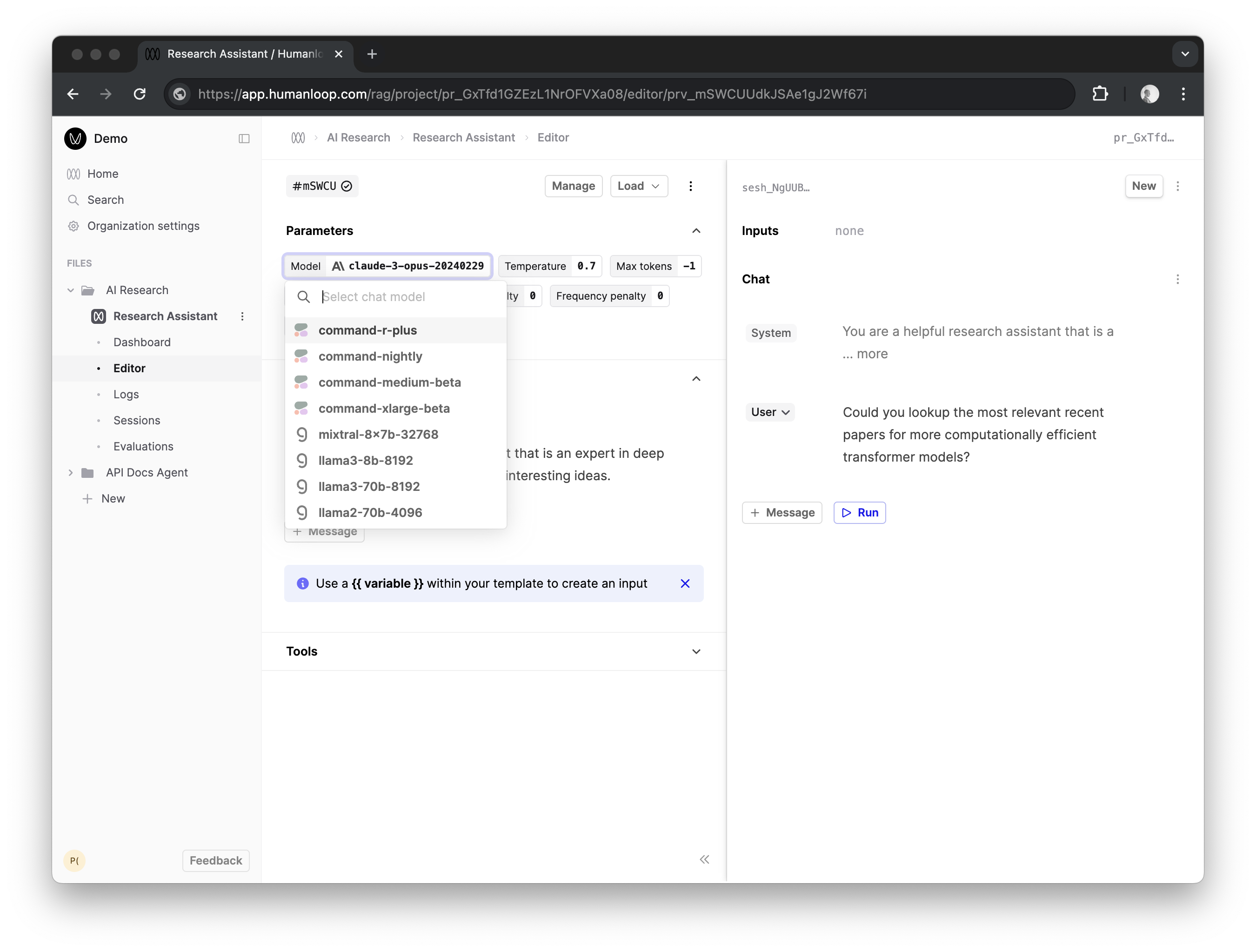This screenshot has height=952, width=1256.
Task: Click the Manage button
Action: click(574, 186)
